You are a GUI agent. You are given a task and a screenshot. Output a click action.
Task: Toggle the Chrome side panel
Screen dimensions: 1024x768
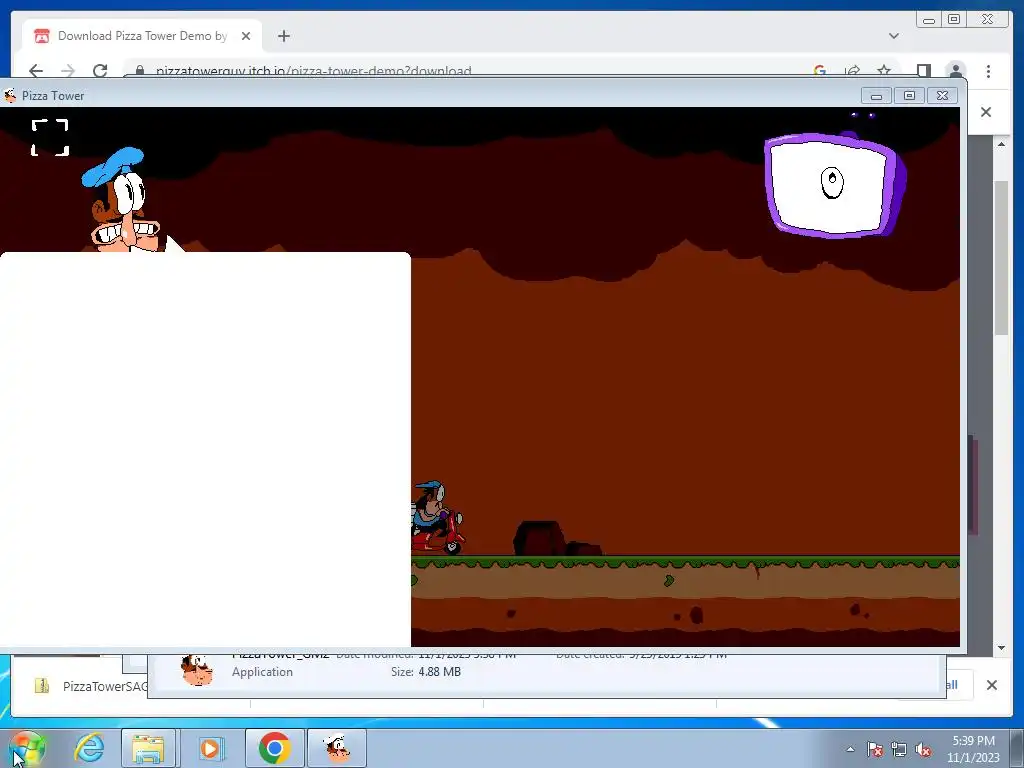[x=923, y=71]
